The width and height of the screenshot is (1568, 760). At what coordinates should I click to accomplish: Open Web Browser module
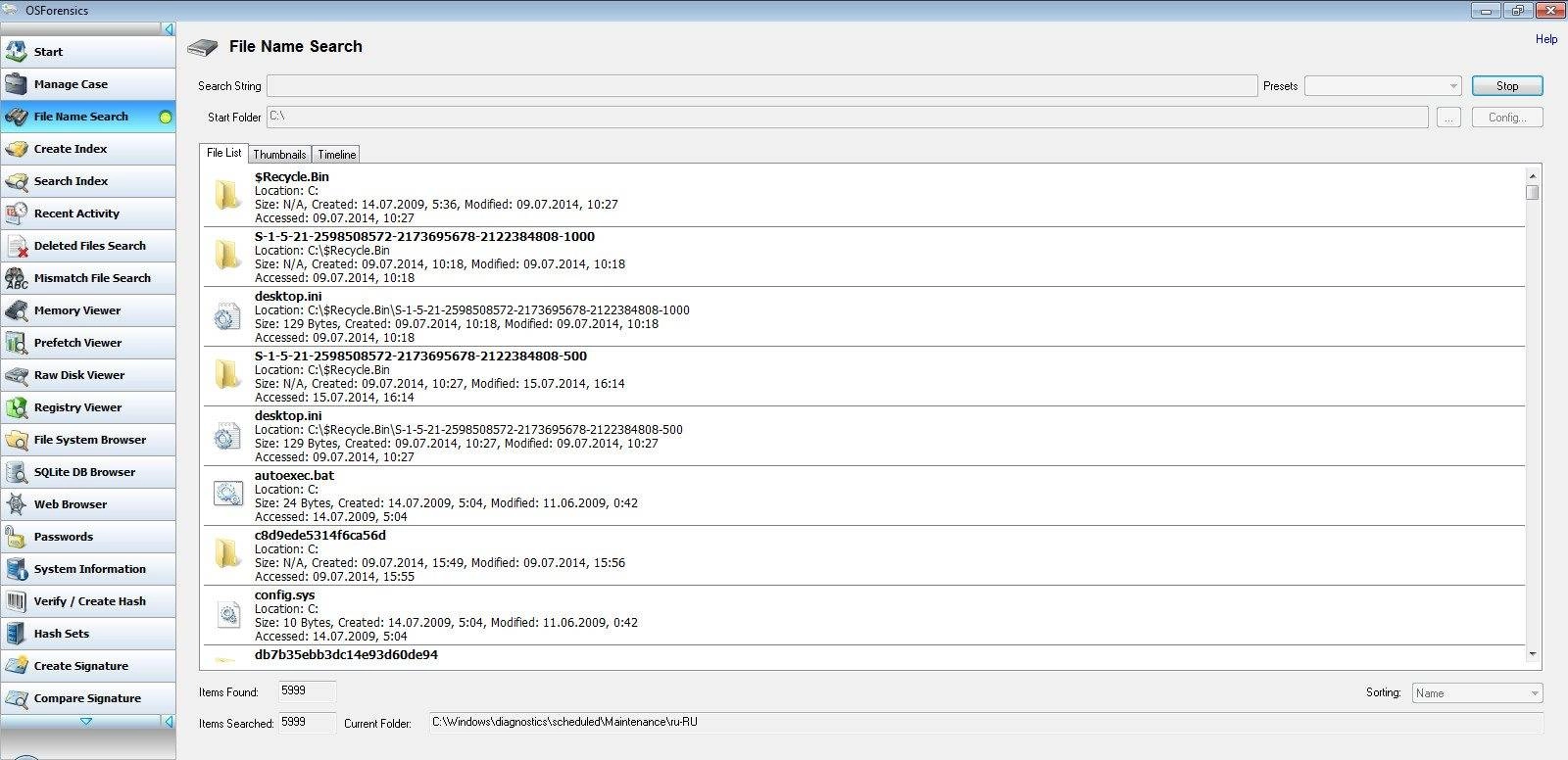click(x=88, y=504)
